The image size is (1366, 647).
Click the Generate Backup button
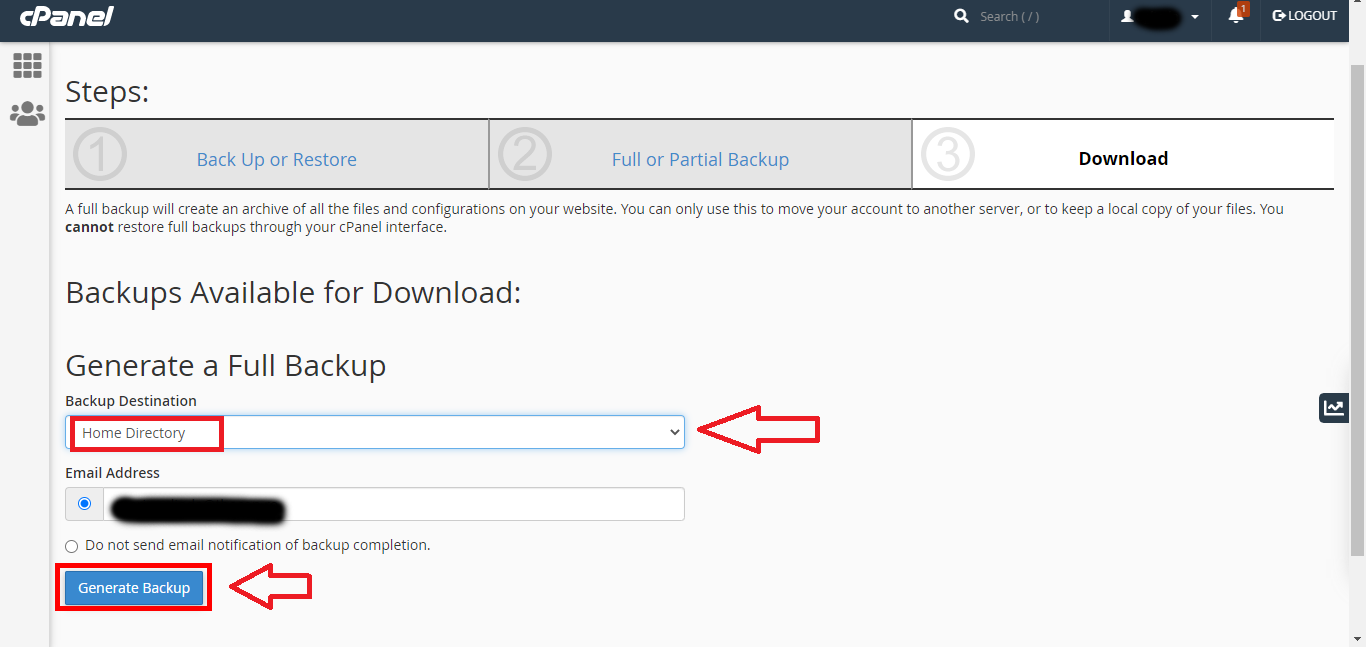click(134, 588)
